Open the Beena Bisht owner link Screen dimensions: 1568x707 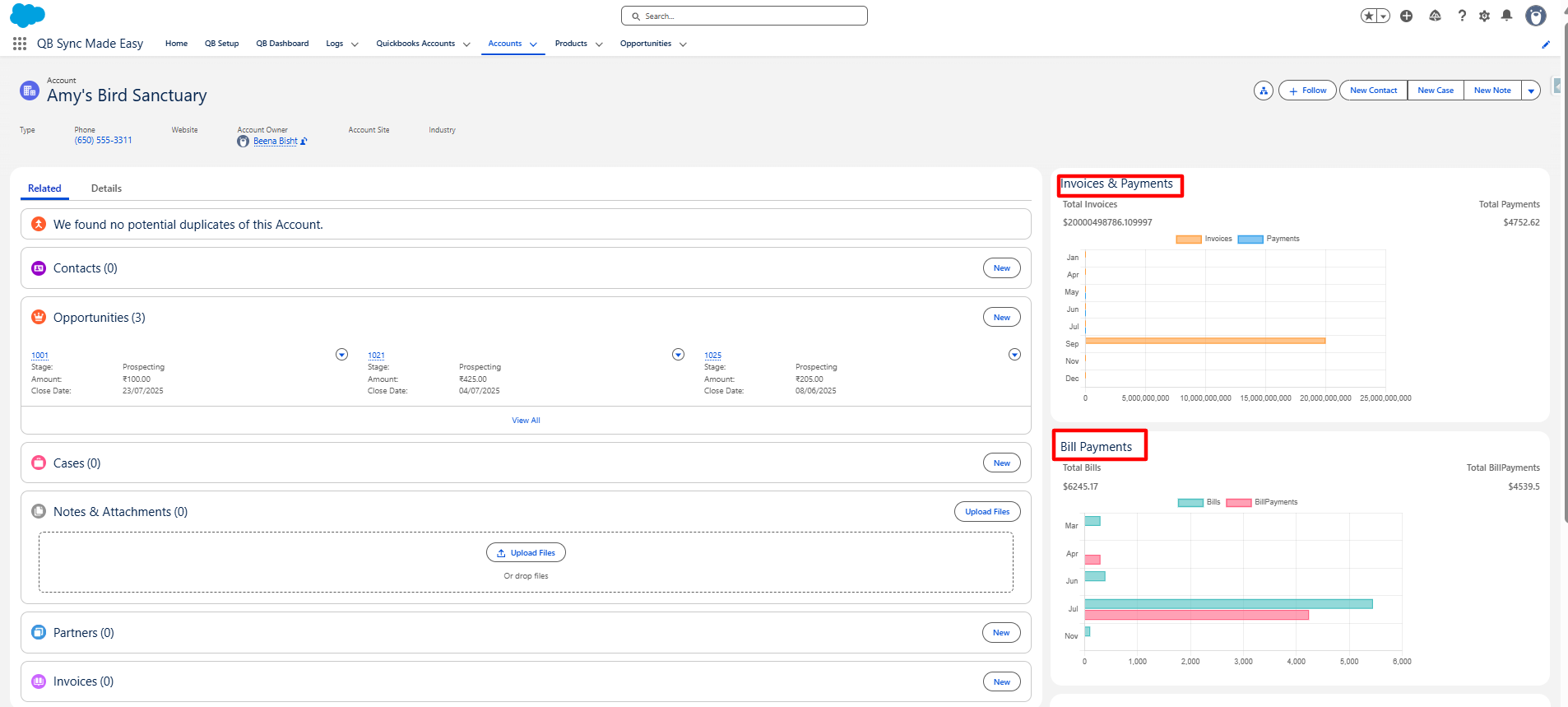pos(275,142)
